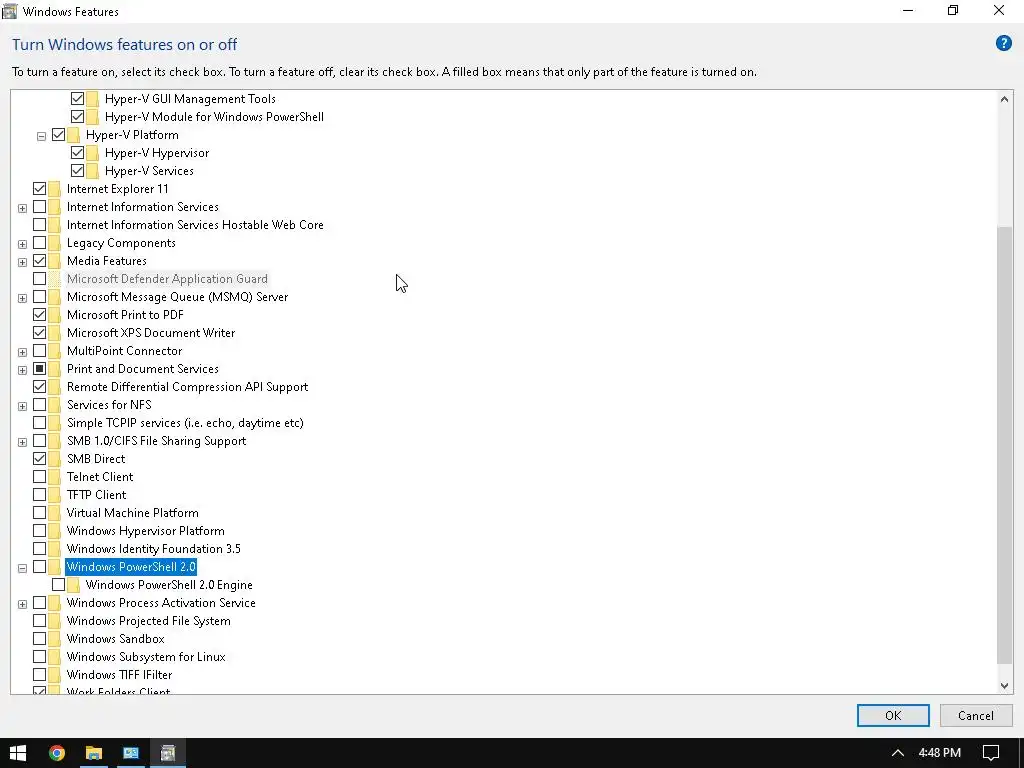Check Windows PowerShell 2.0 Engine checkbox

pyautogui.click(x=58, y=584)
